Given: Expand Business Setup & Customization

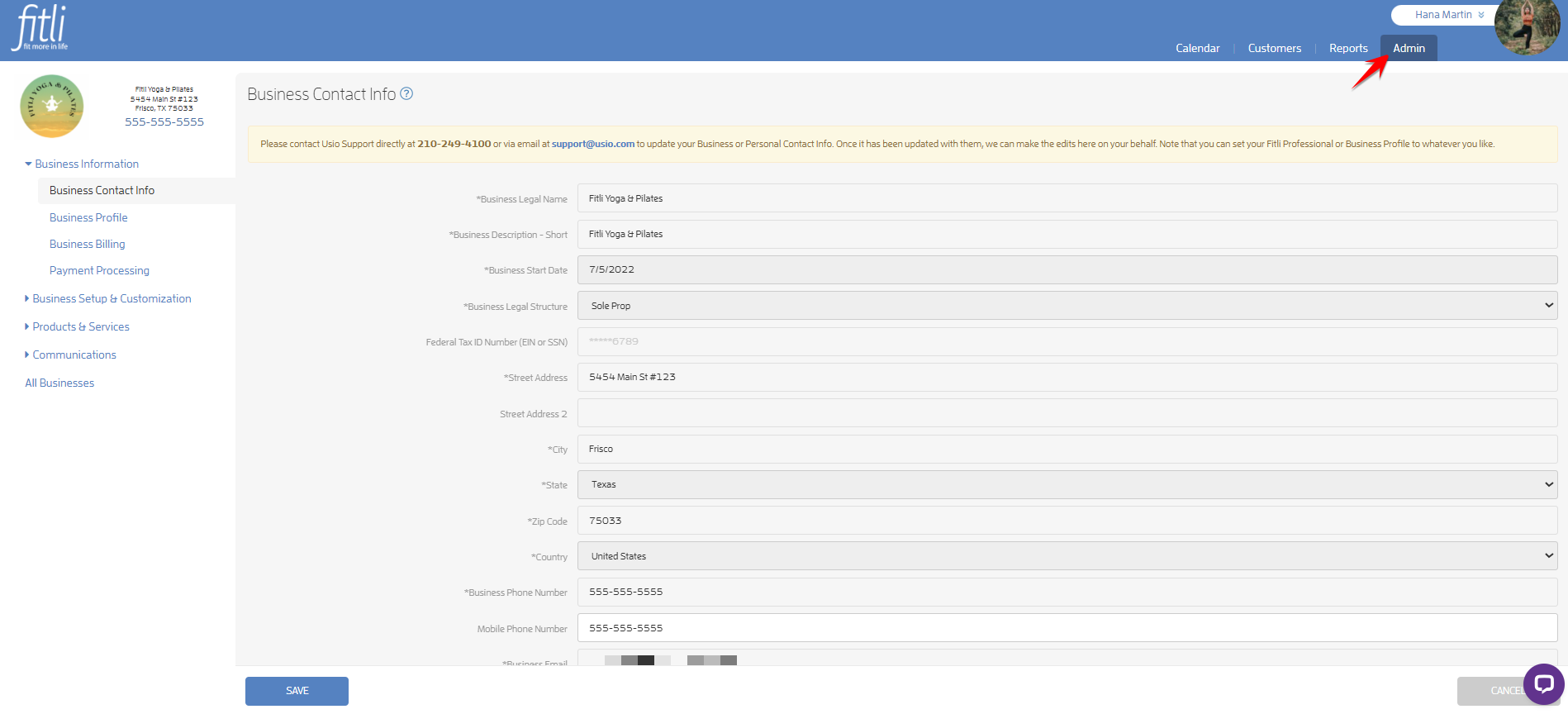Looking at the screenshot, I should click(108, 299).
